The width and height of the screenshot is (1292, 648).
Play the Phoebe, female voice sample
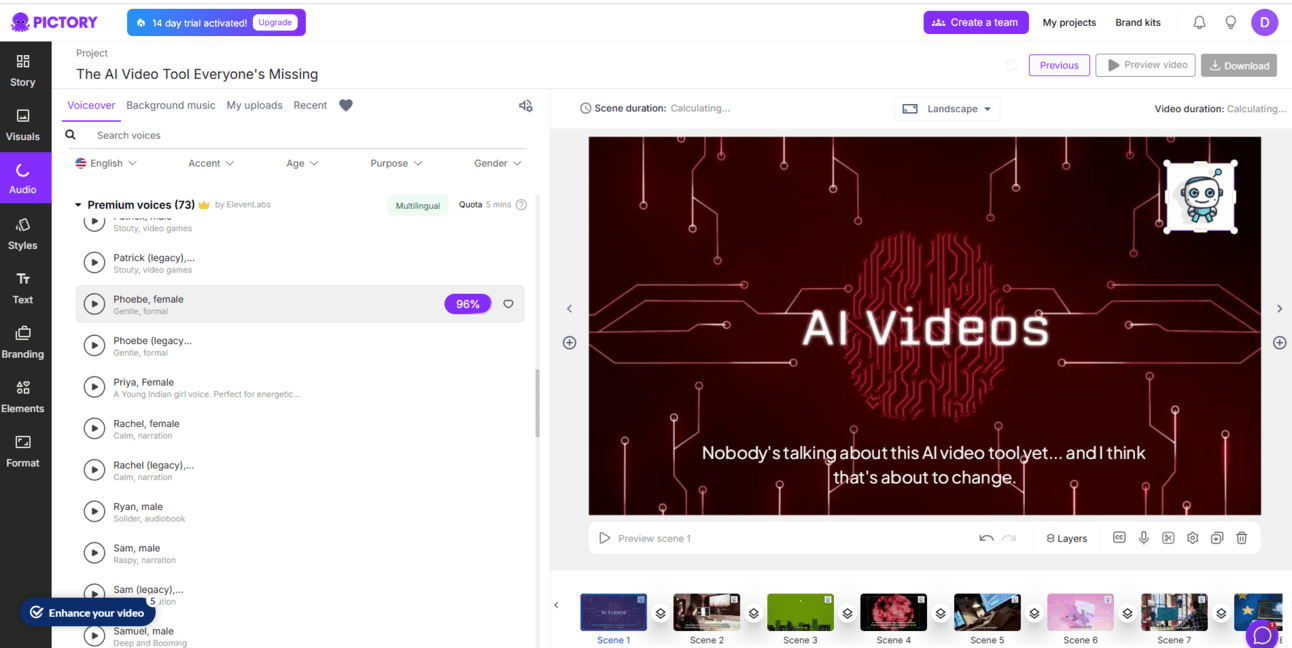(x=94, y=304)
